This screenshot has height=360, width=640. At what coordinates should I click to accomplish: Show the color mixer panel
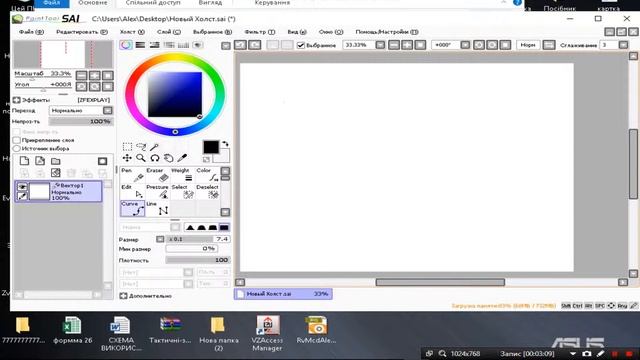tap(169, 45)
